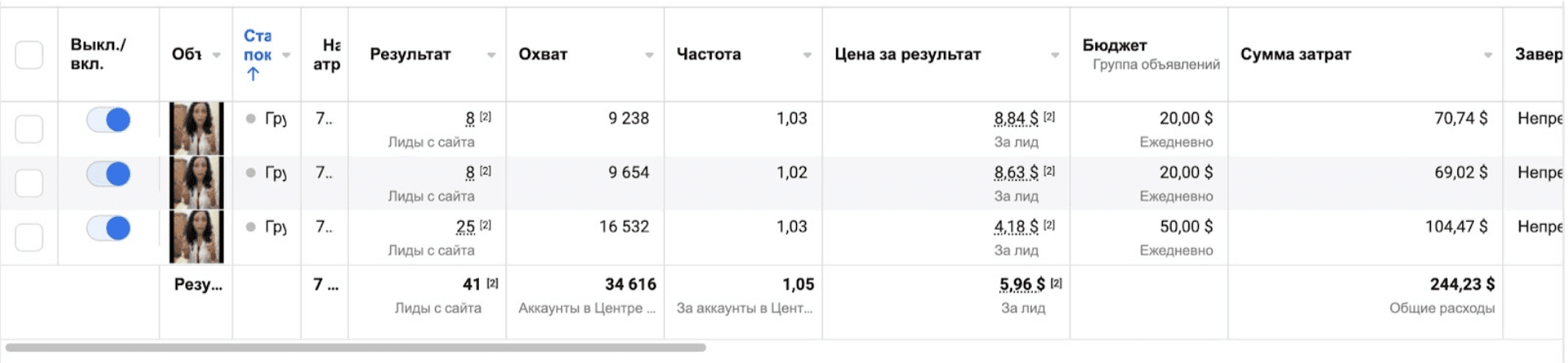Expand the Охват column dropdown arrow
The image size is (1568, 363).
point(649,55)
